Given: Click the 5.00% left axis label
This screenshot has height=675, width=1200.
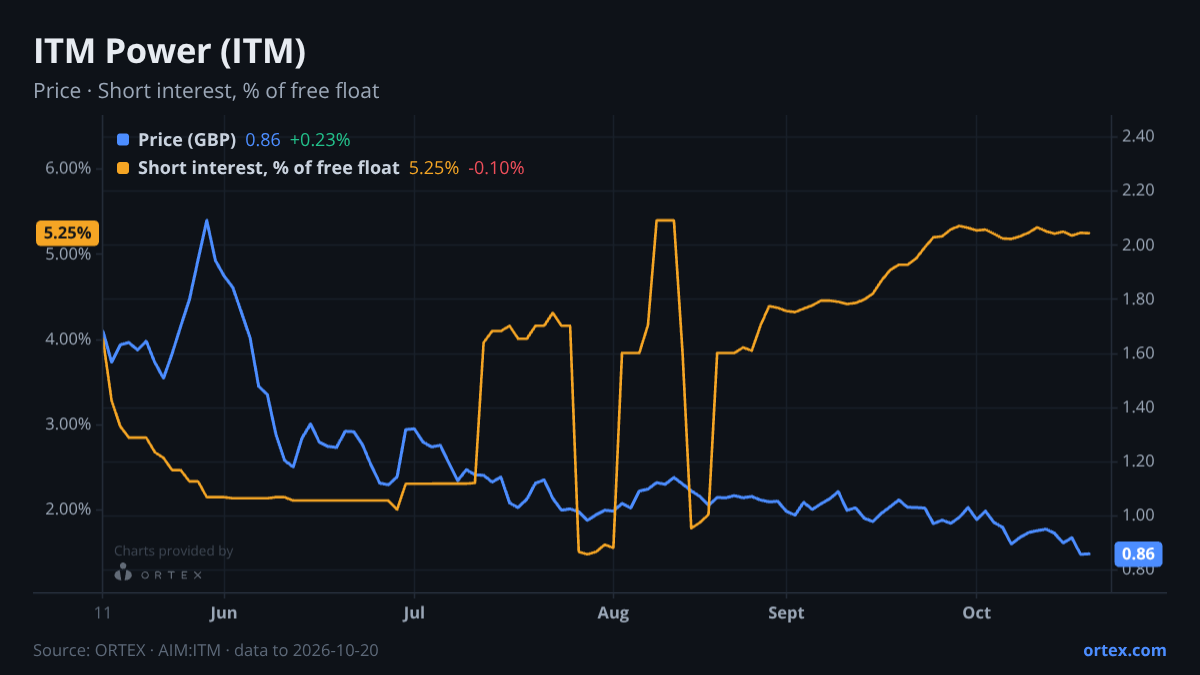Looking at the screenshot, I should 68,254.
